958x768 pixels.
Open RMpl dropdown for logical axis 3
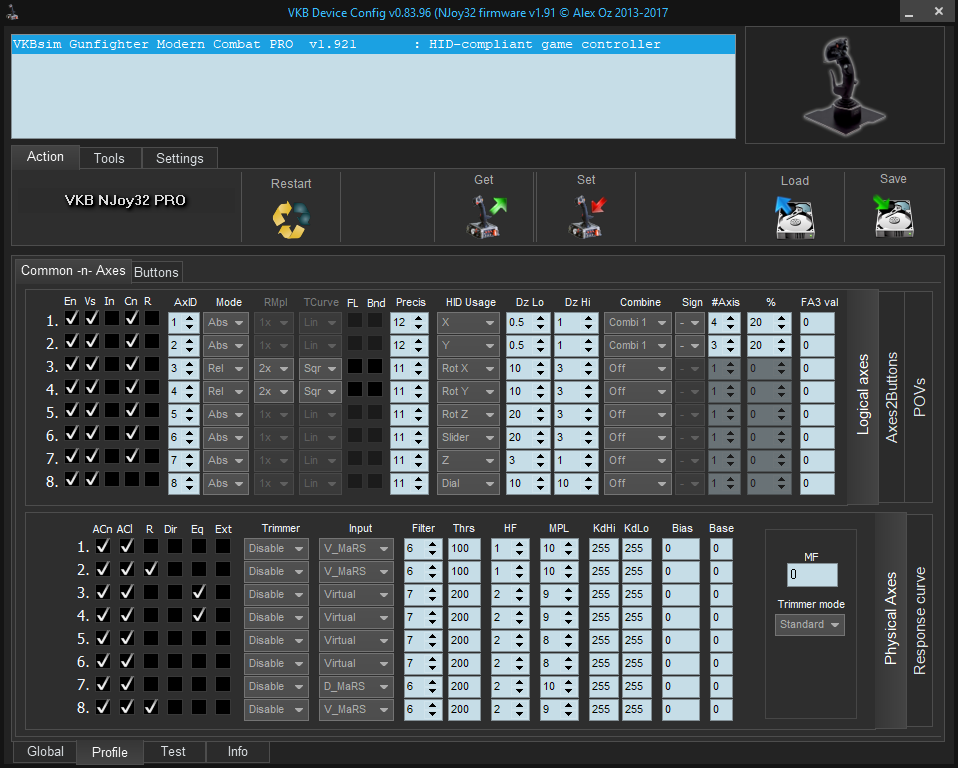point(273,368)
